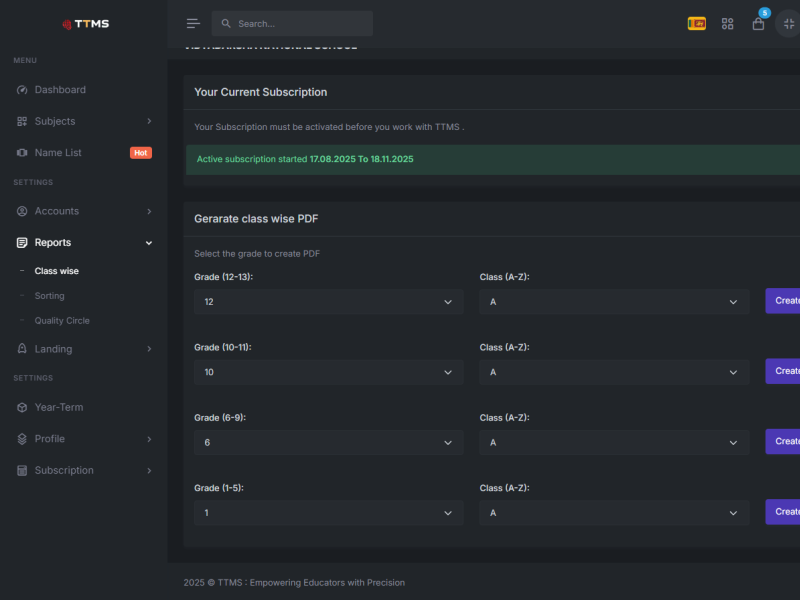Open the Sri Lanka flag language selector

[696, 23]
